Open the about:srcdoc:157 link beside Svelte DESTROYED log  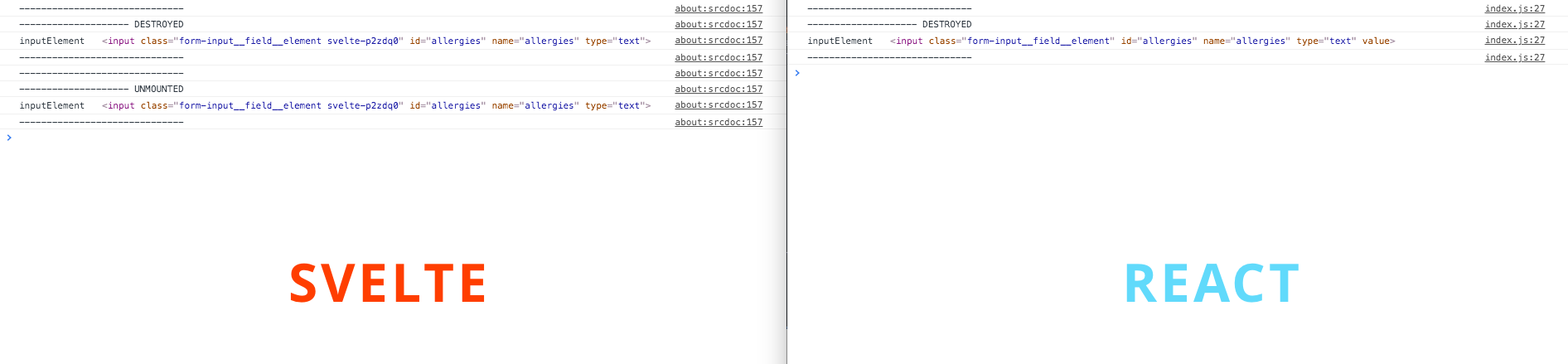[x=719, y=24]
